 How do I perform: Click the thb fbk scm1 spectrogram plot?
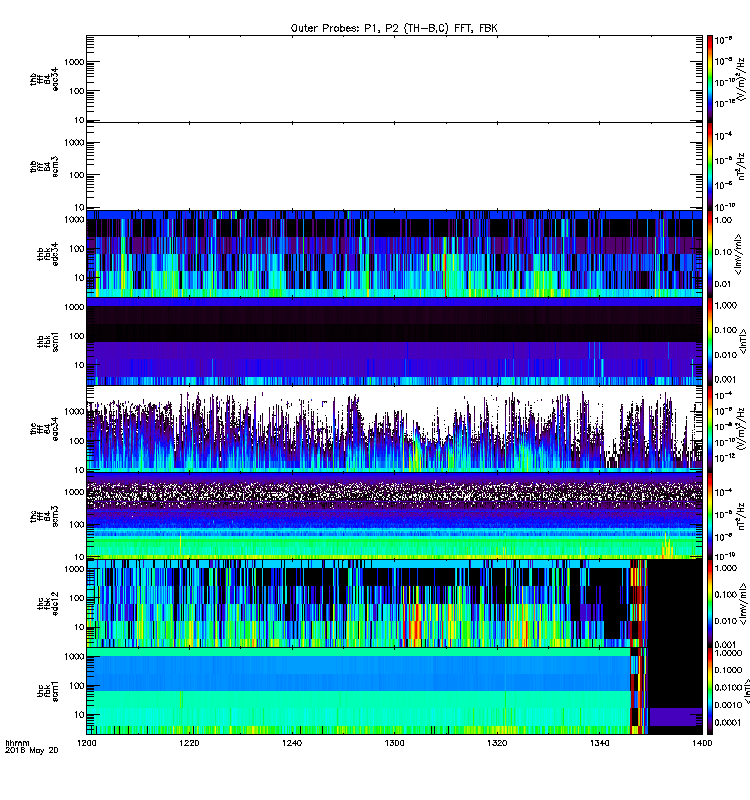click(x=394, y=342)
